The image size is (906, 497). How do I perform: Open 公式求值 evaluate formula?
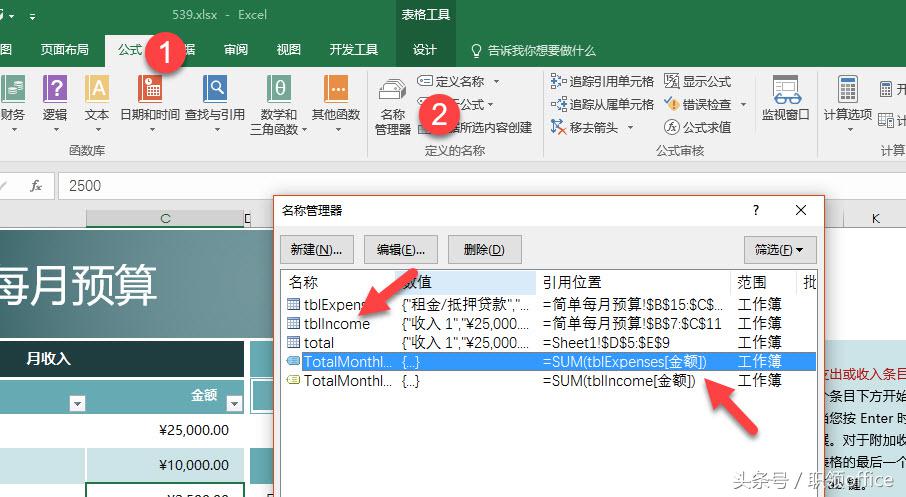697,127
